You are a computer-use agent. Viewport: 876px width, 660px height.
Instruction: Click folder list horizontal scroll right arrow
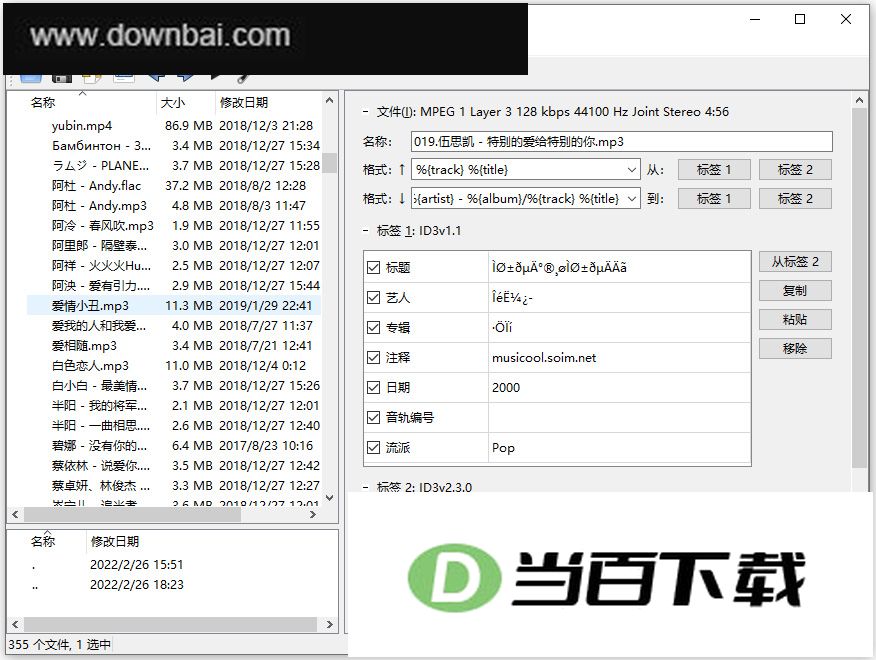click(329, 624)
